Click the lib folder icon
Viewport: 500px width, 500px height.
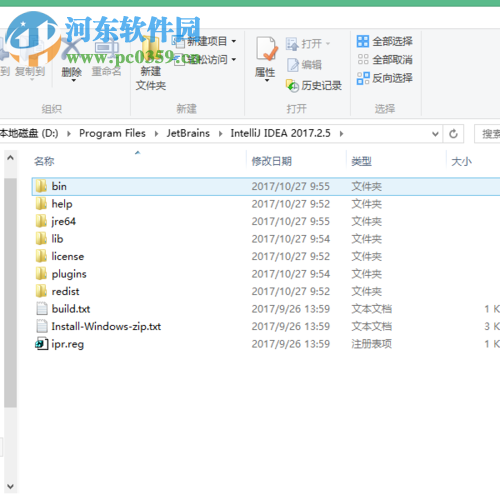pyautogui.click(x=41, y=239)
